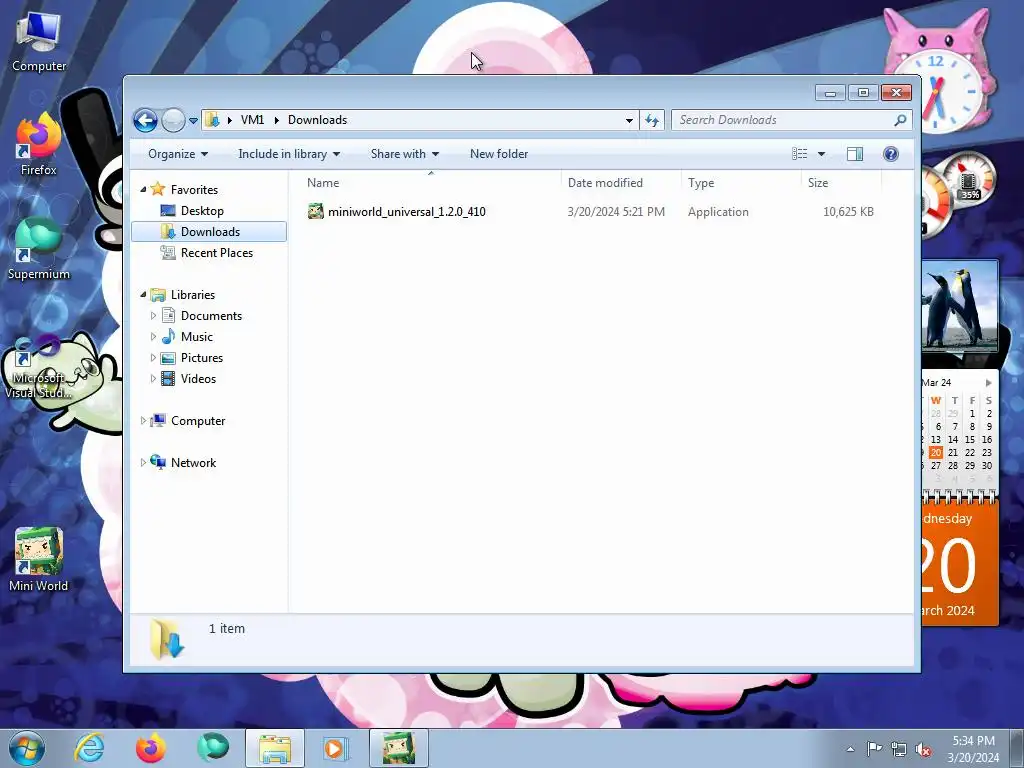Open Windows Media Player from taskbar
This screenshot has width=1024, height=768.
(x=336, y=748)
